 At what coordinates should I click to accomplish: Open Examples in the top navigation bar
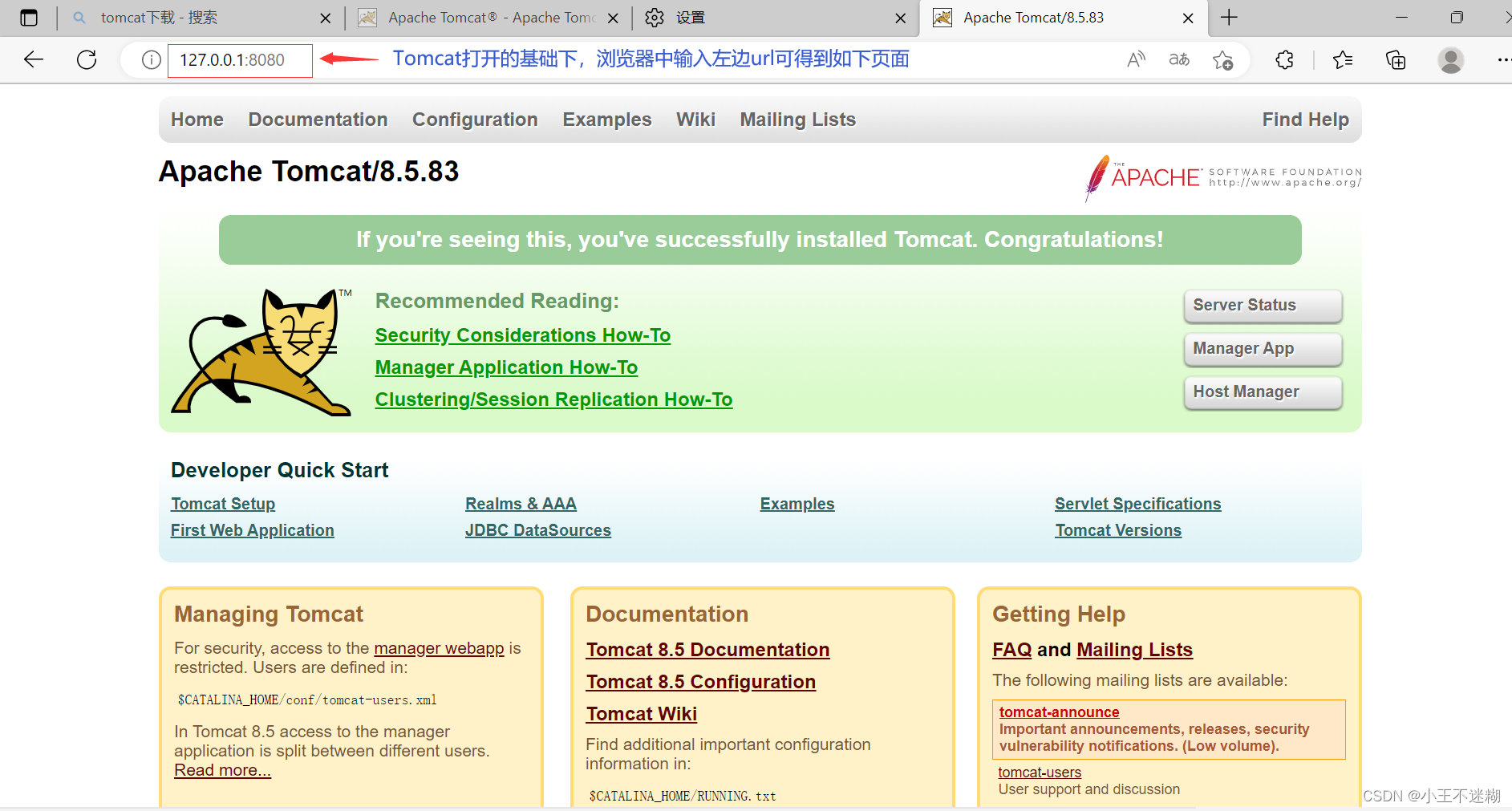[607, 120]
